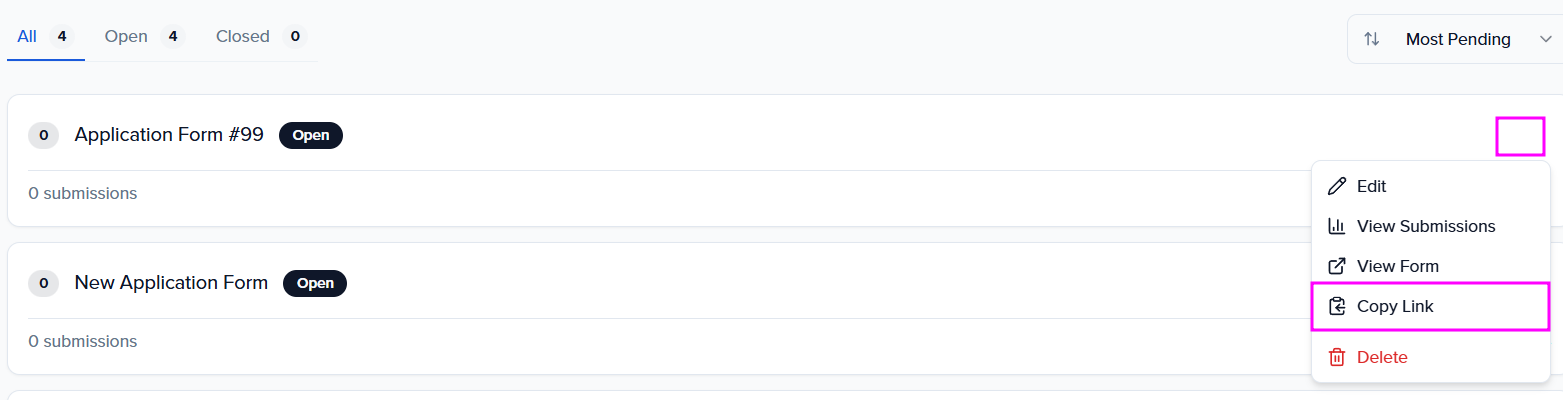Click the red trash icon in the menu
The width and height of the screenshot is (1563, 400).
(1336, 357)
